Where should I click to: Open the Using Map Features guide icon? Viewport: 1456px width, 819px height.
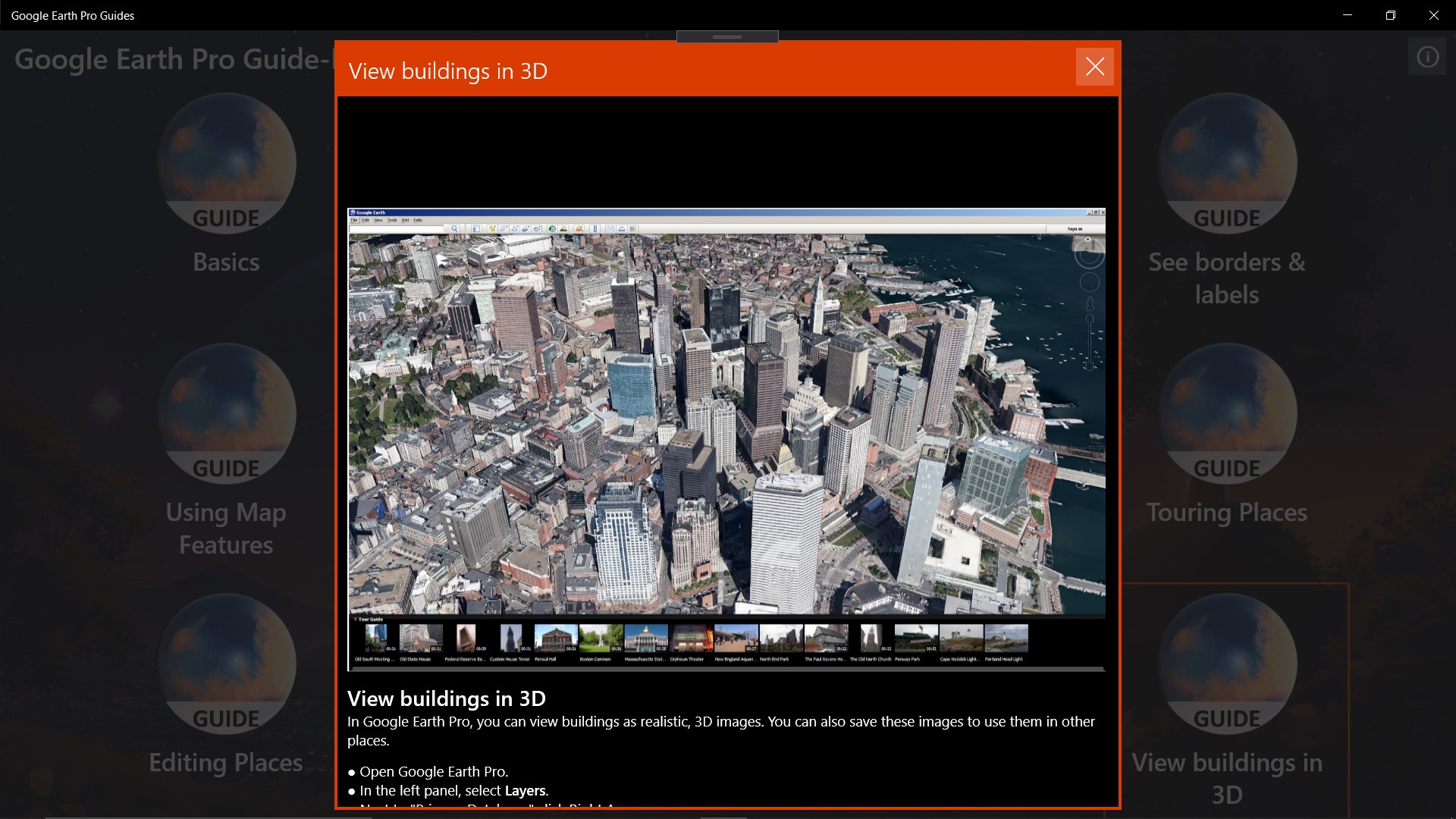(x=226, y=413)
